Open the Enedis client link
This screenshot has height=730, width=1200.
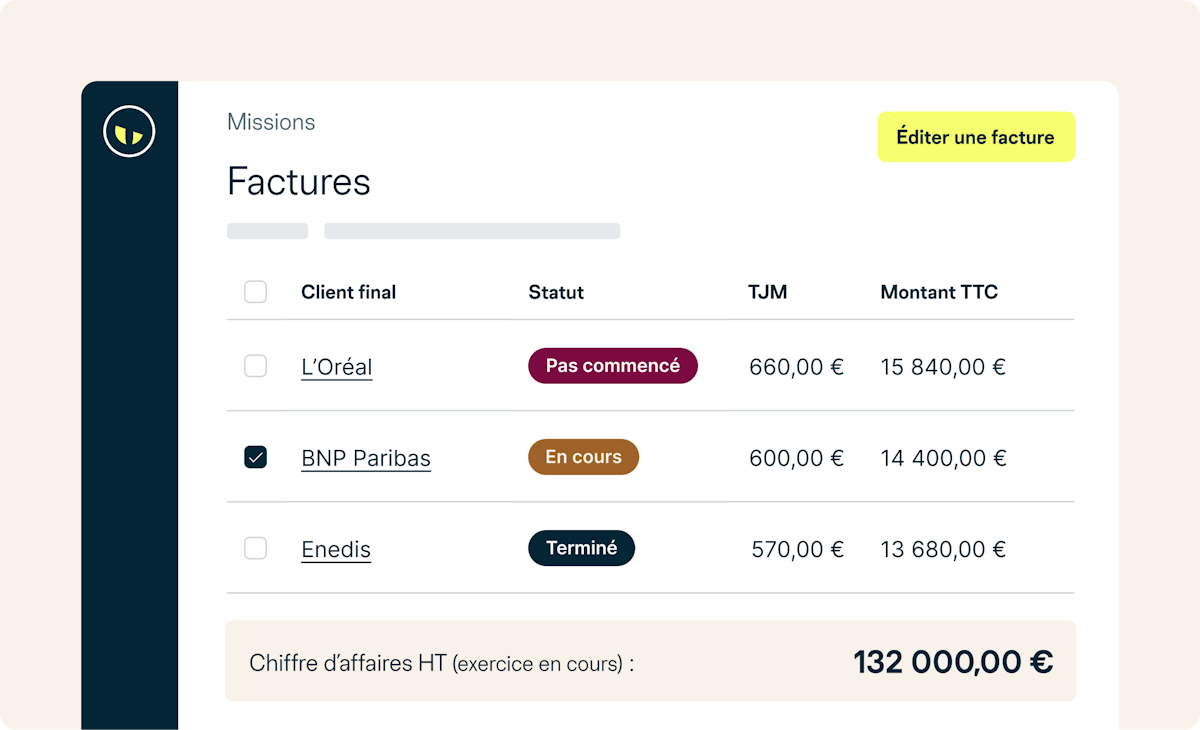coord(336,550)
